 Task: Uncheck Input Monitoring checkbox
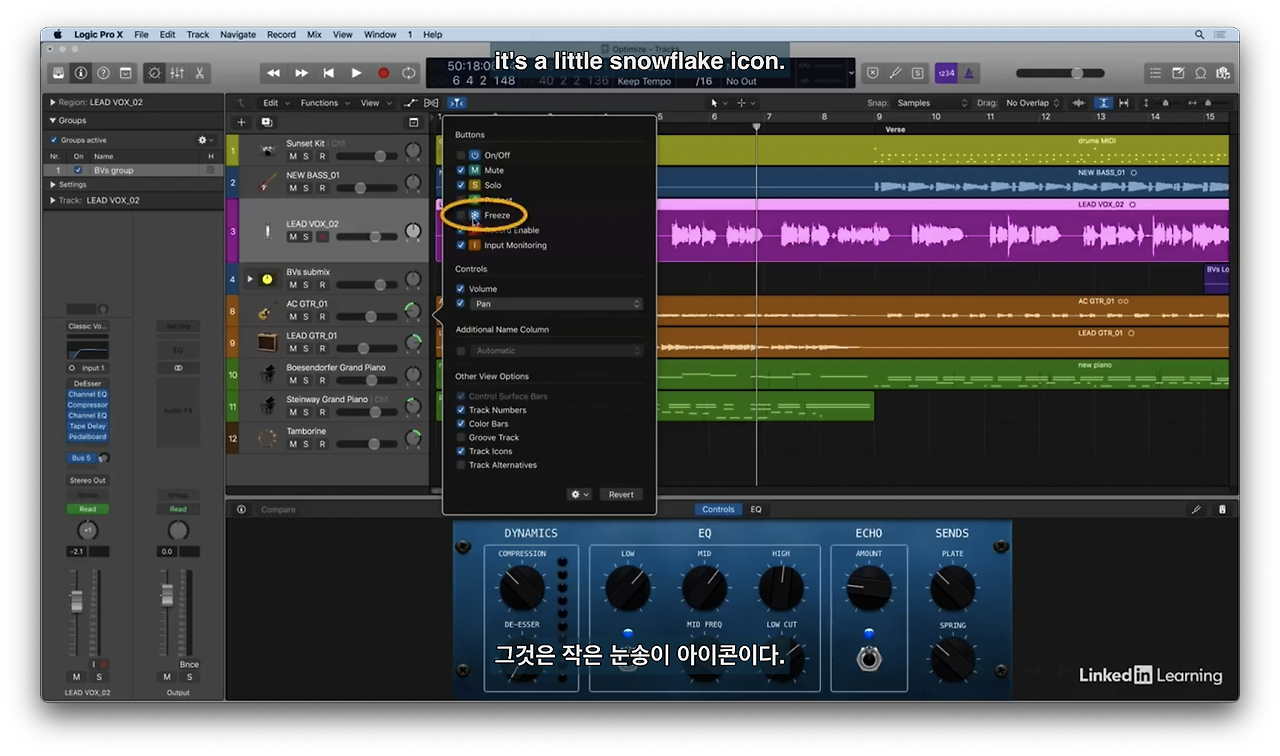(x=461, y=245)
